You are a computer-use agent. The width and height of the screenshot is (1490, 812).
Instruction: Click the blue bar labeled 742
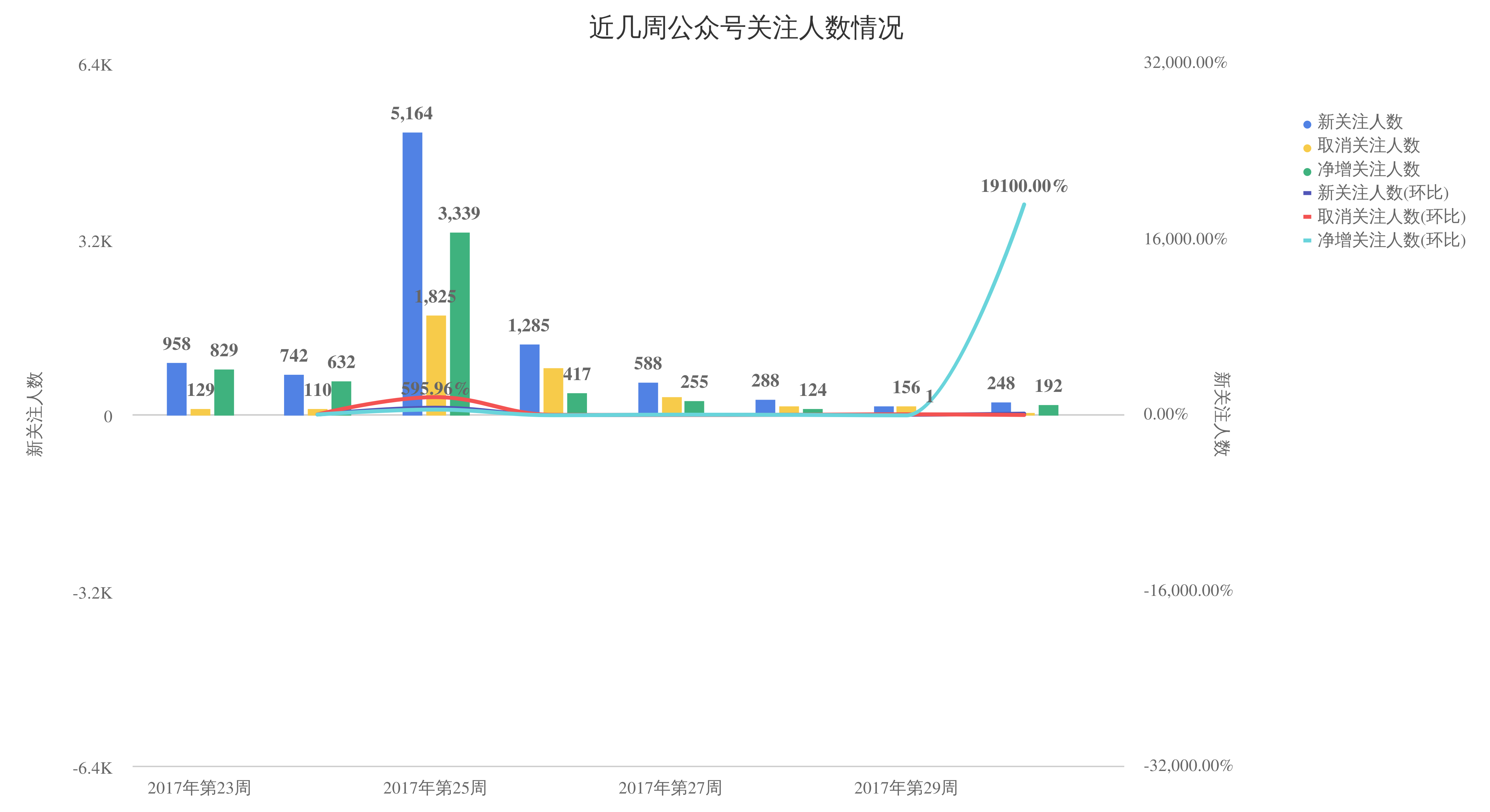pos(294,395)
